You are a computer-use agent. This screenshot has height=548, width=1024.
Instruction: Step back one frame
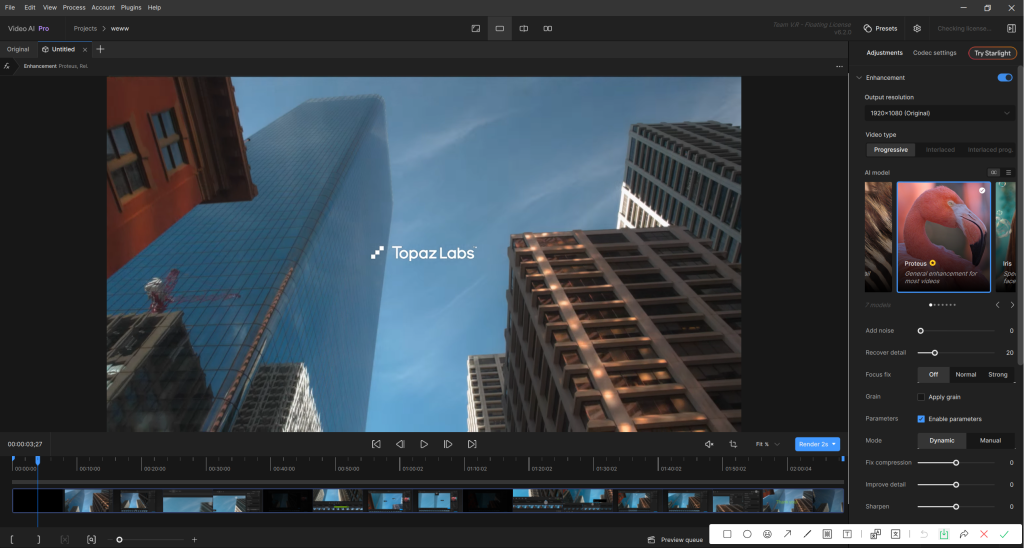(x=400, y=444)
